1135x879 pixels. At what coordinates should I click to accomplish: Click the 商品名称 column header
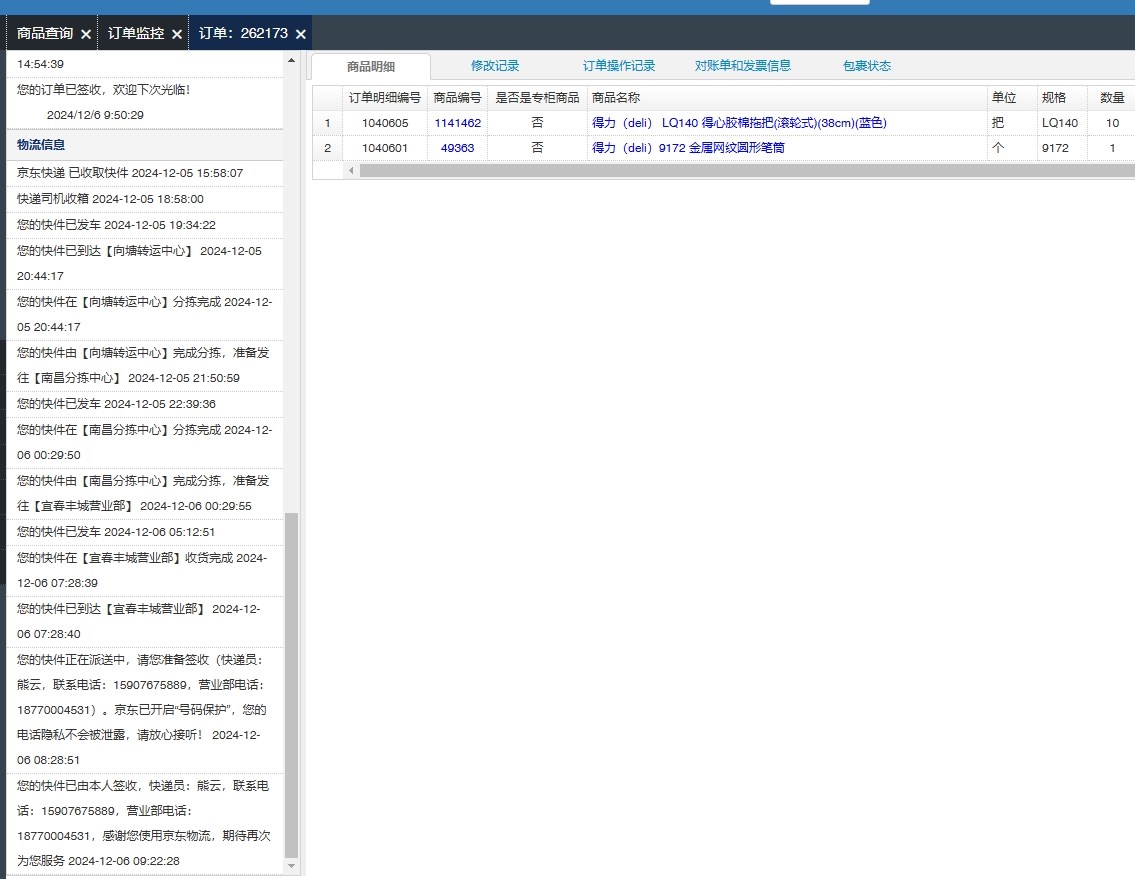(x=787, y=98)
